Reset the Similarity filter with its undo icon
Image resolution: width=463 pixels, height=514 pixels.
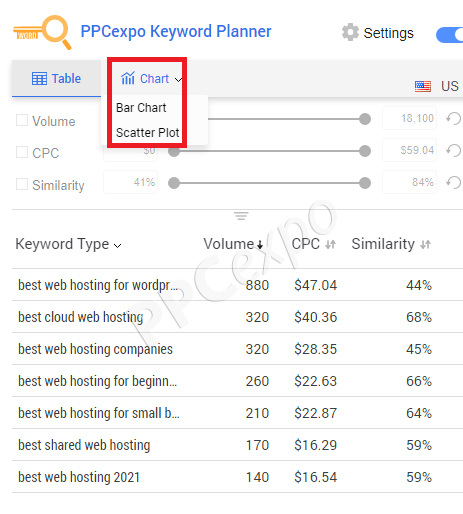click(454, 182)
